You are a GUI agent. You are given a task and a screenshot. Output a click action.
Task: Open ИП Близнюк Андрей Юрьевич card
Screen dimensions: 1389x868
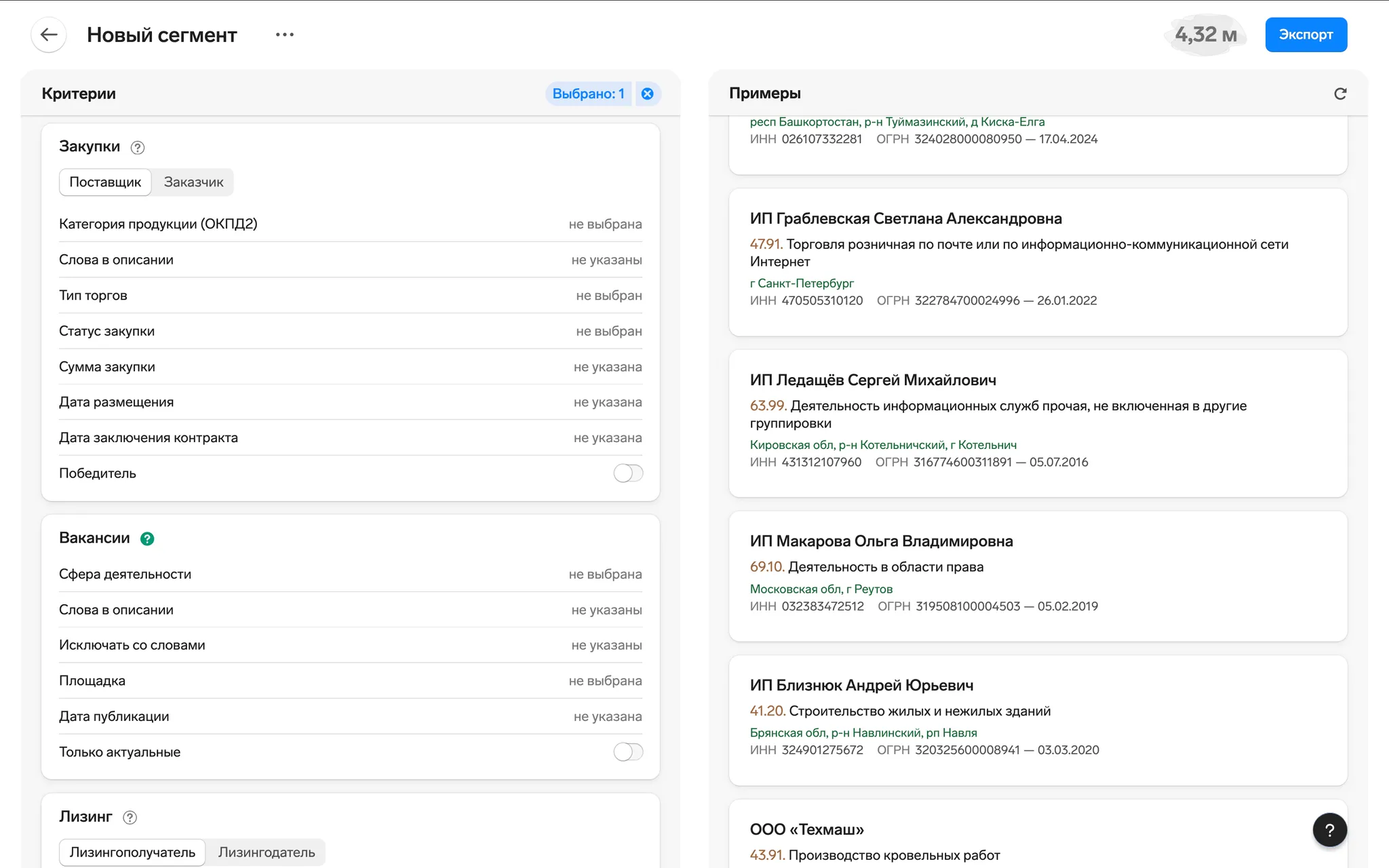point(1038,720)
